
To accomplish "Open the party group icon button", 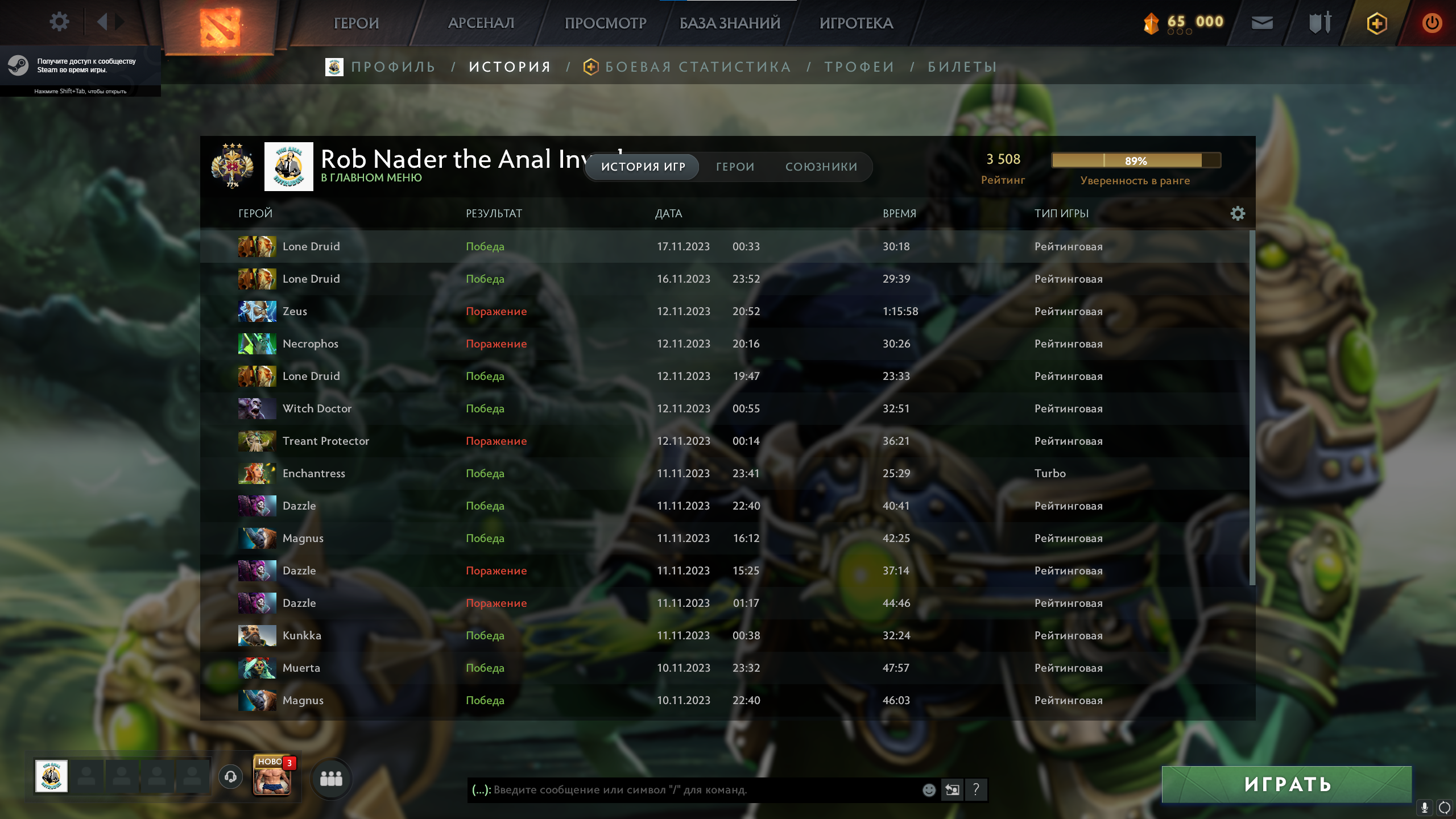I will pos(331,778).
